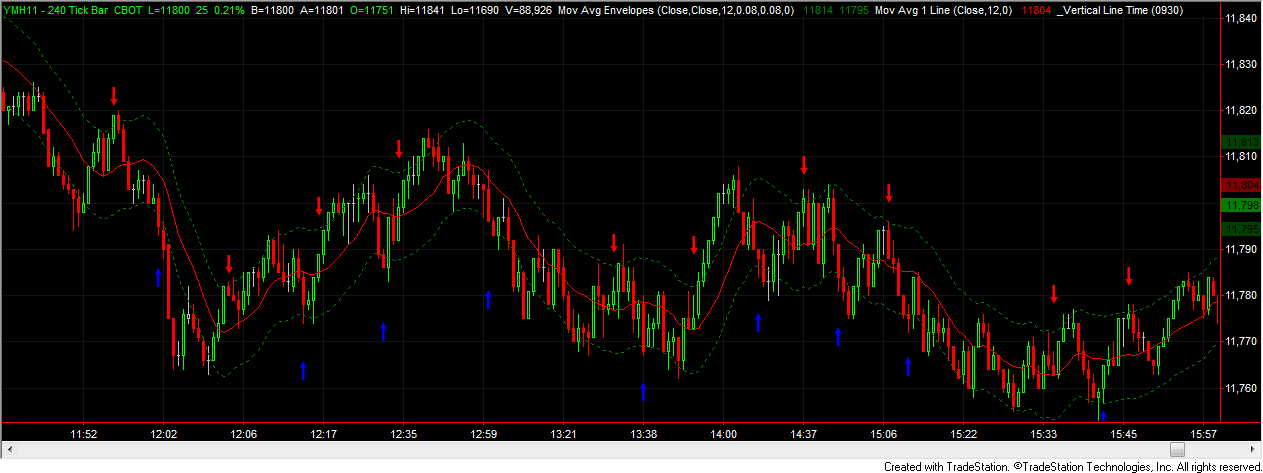The height and width of the screenshot is (473, 1263).
Task: Click the 11,820 price axis label
Action: [1241, 110]
